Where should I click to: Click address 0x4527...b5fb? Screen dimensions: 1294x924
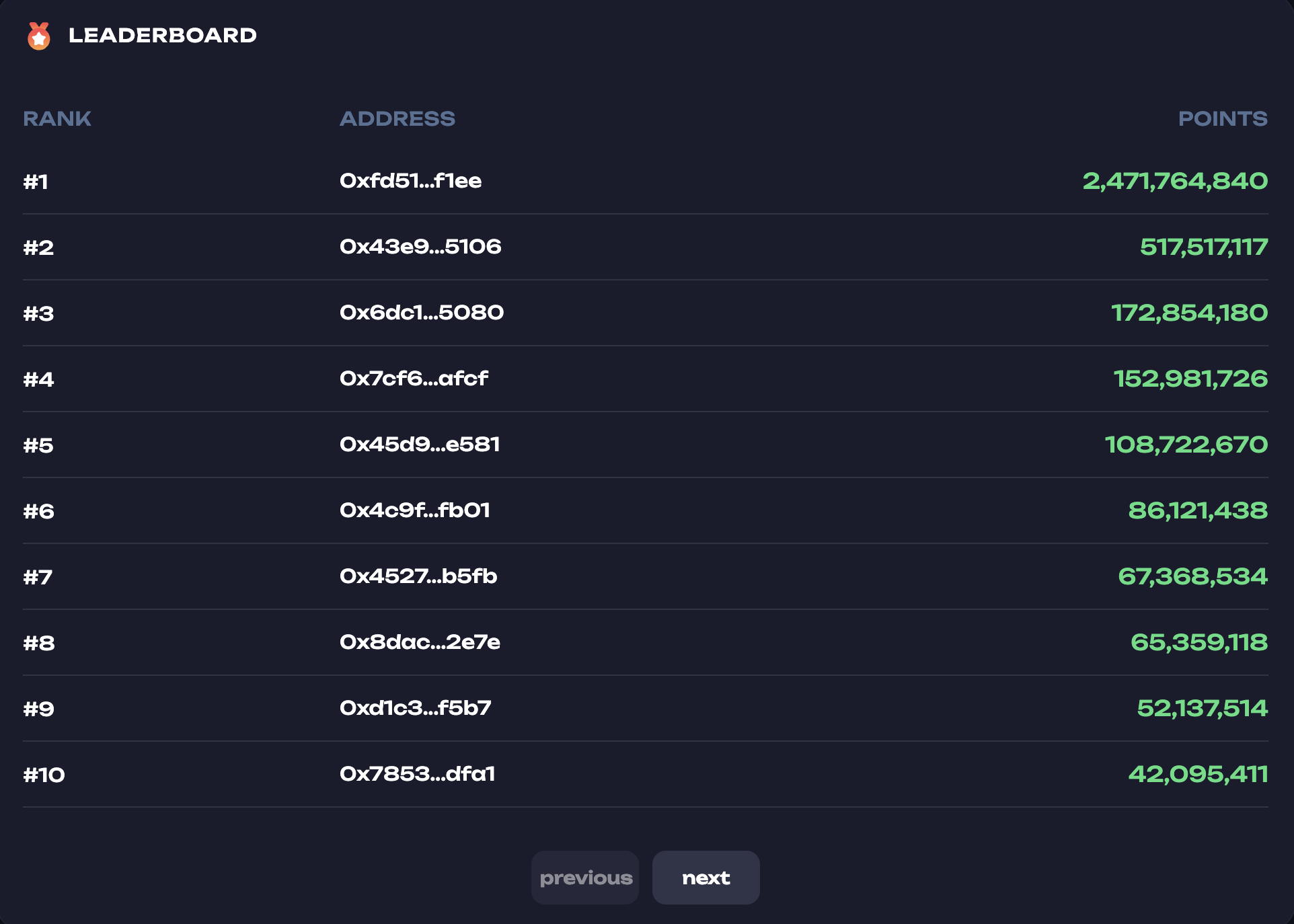418,576
